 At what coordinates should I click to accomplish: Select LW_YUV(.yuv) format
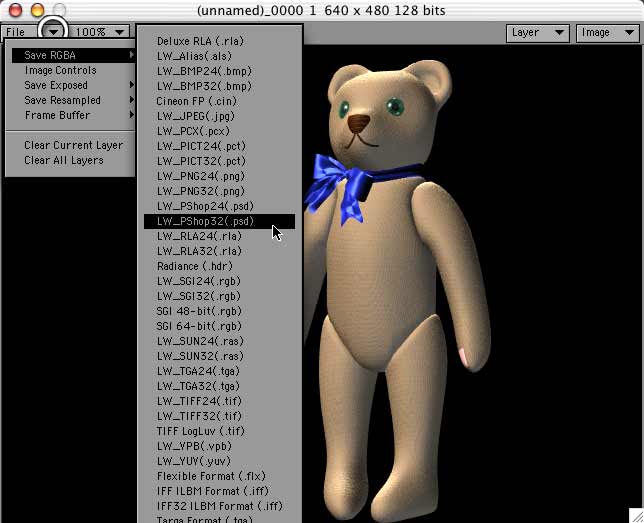pyautogui.click(x=219, y=461)
